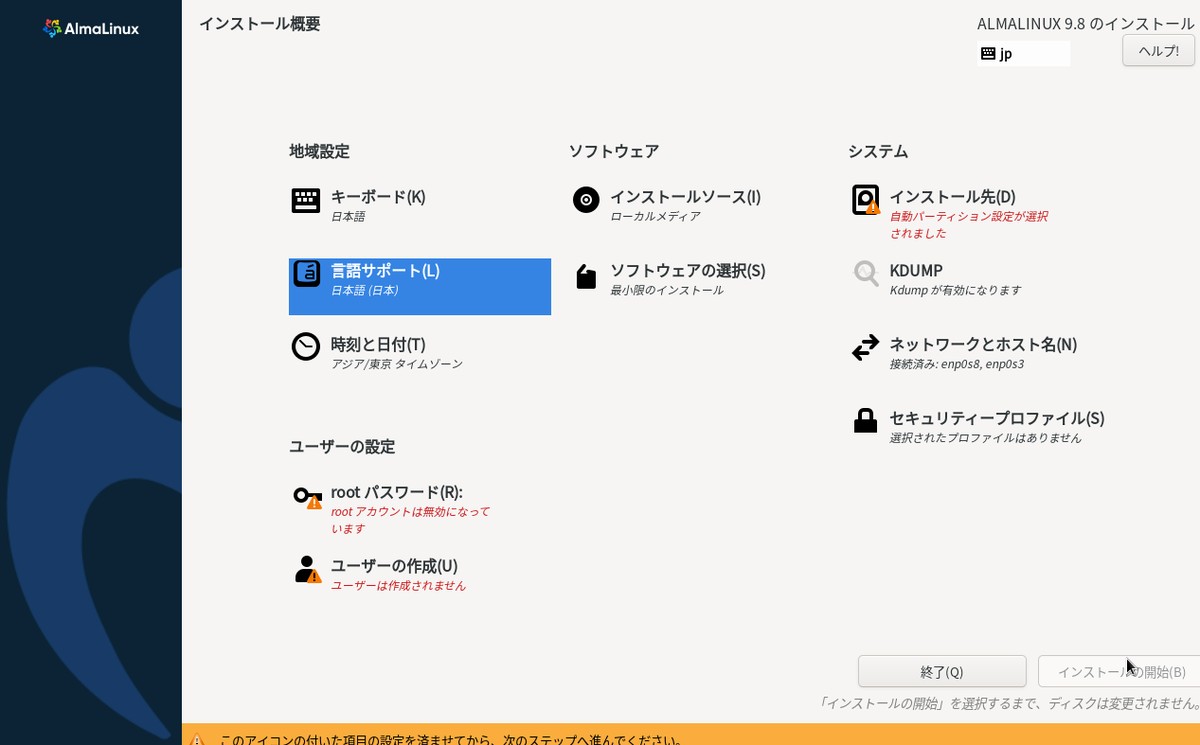Click the magnifier icon for KDUMP
Image resolution: width=1200 pixels, height=745 pixels.
coord(865,273)
